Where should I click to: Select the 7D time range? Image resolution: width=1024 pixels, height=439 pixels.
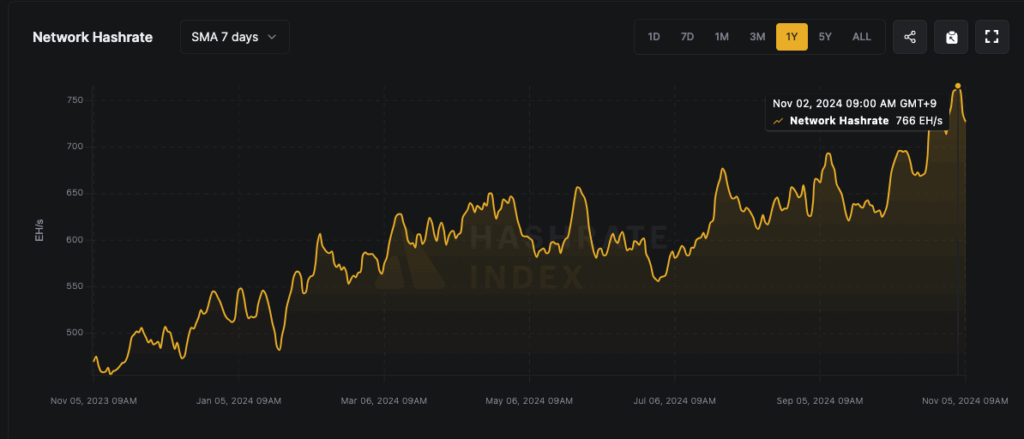point(687,37)
